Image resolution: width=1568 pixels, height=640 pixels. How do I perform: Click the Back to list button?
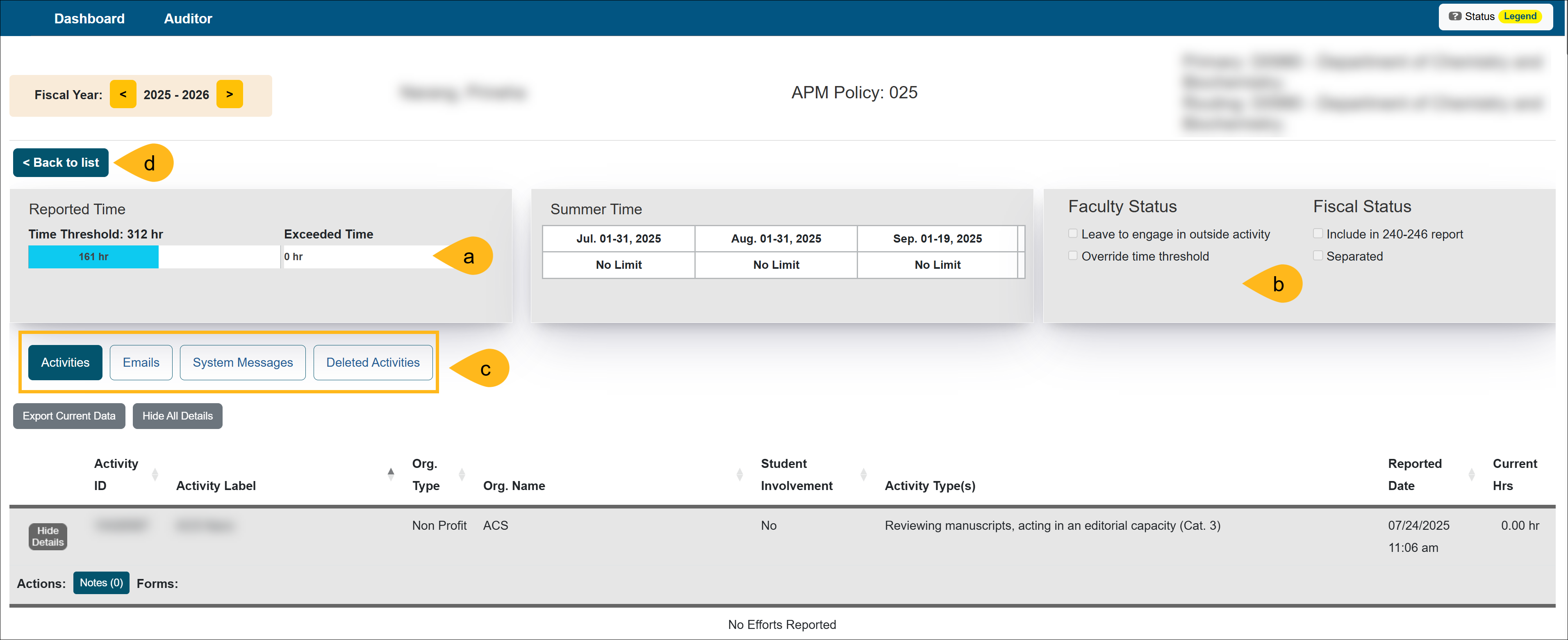click(x=60, y=162)
